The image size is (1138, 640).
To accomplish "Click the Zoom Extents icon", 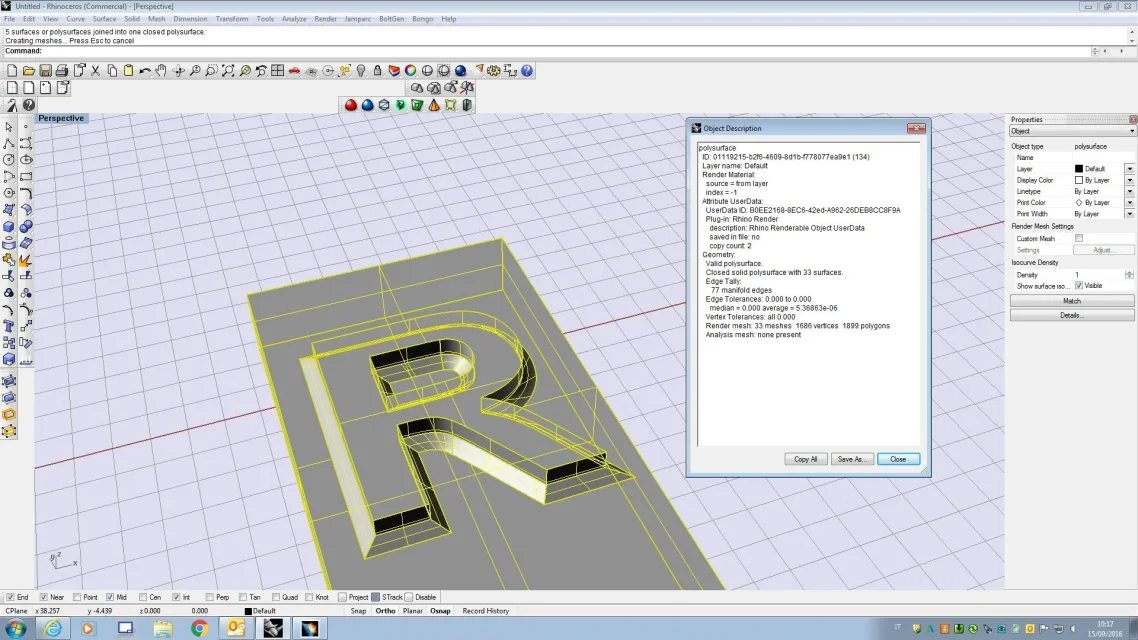I will (x=228, y=70).
